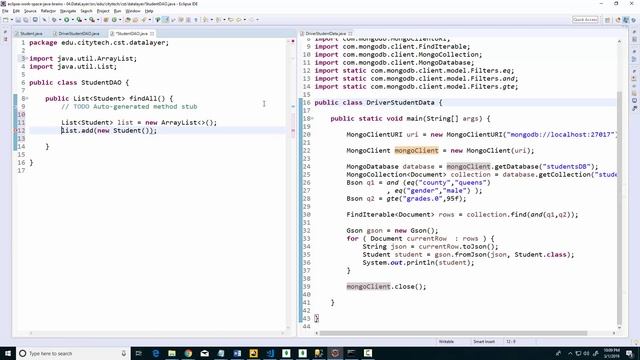The image size is (640, 360).
Task: Click 'mongoClient.close();' on line 39
Action: click(386, 287)
